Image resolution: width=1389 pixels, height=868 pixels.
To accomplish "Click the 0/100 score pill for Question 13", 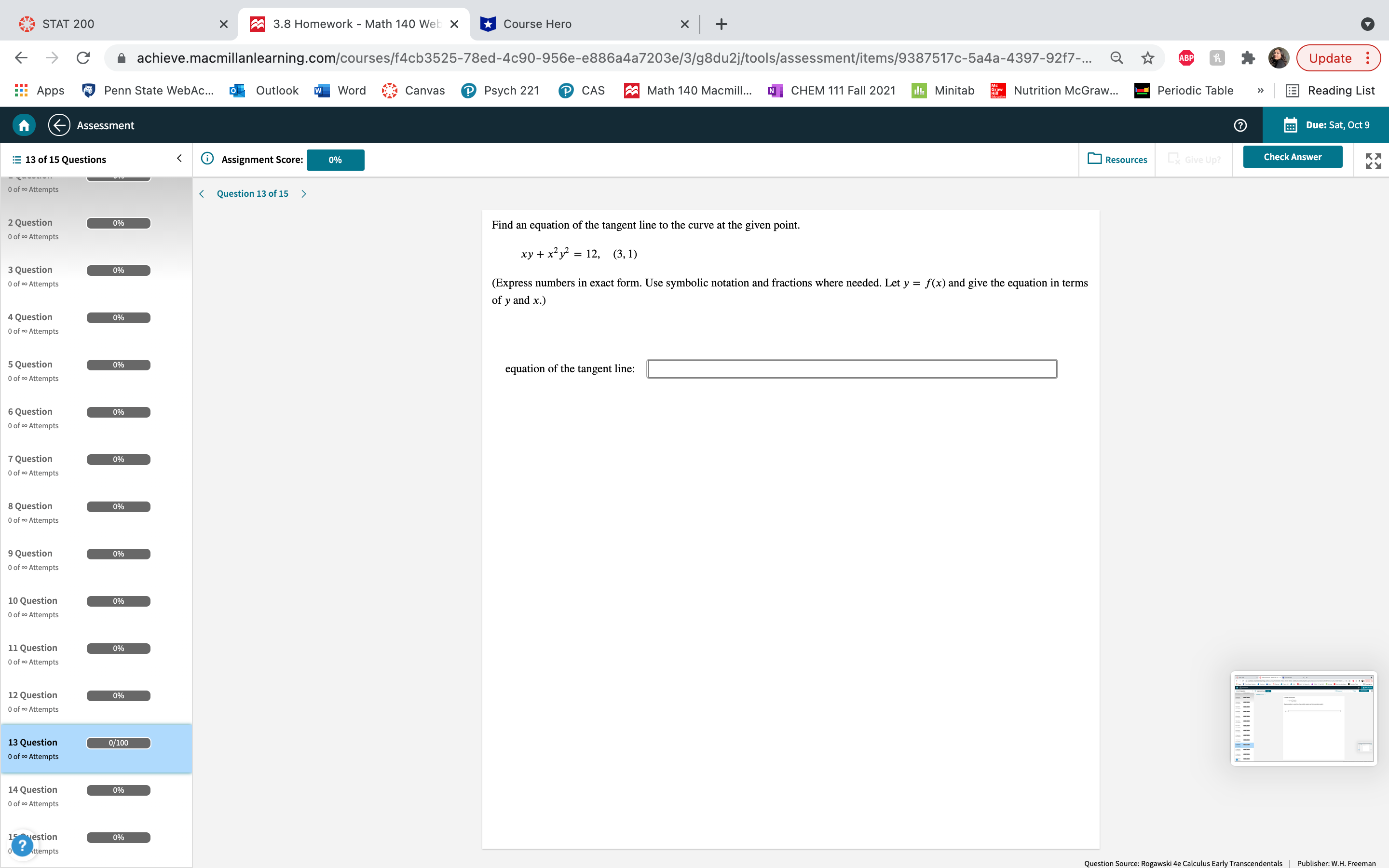I will pos(118,742).
